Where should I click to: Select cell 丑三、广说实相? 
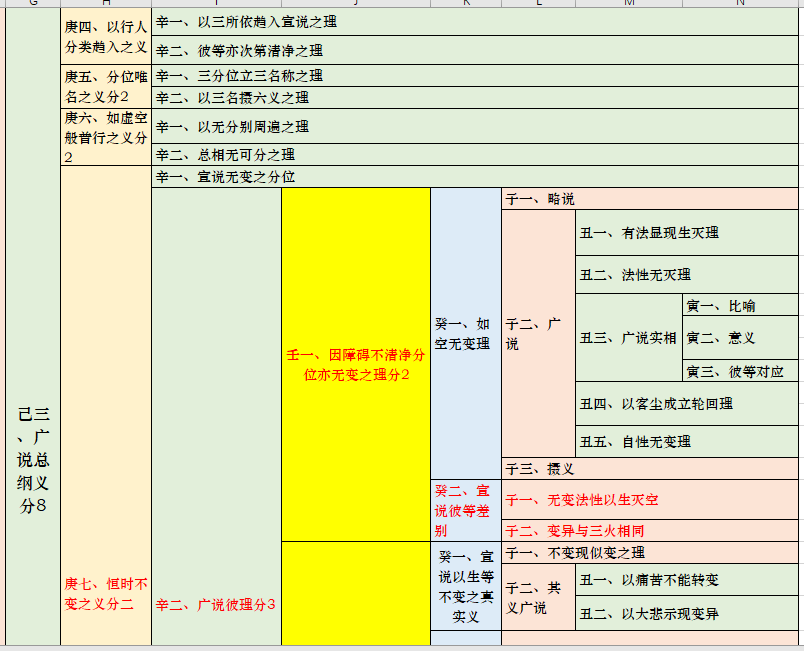coord(629,338)
